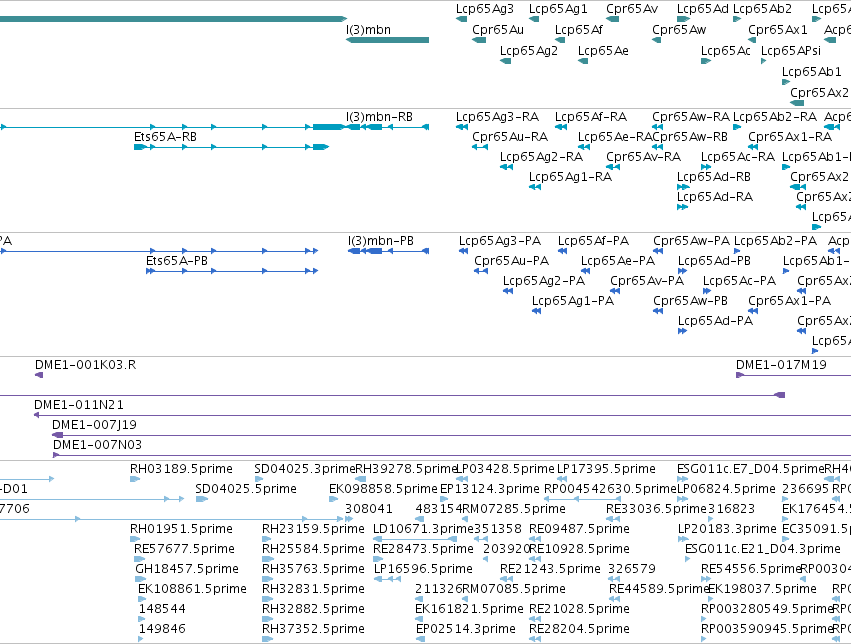Image resolution: width=851 pixels, height=644 pixels.
Task: Click the Cpr65Av-RA transcript label
Action: coord(643,157)
